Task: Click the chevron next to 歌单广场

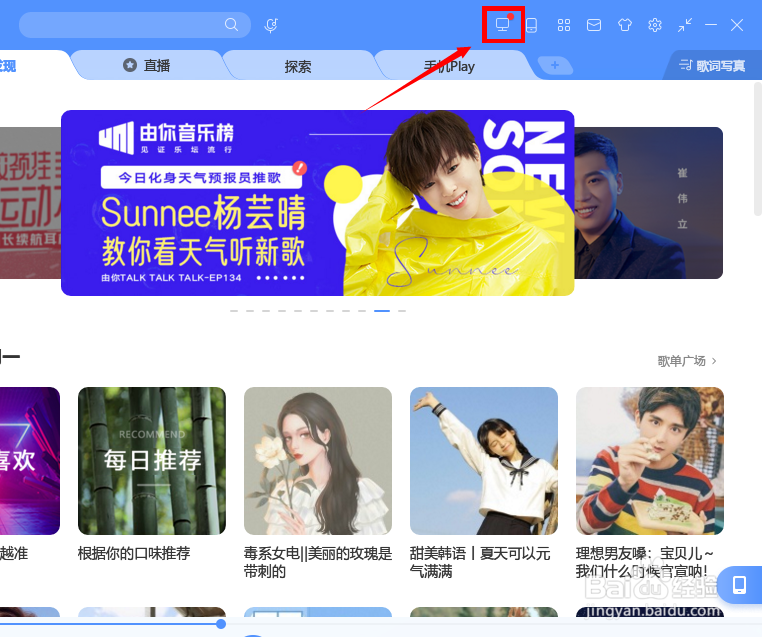Action: [714, 361]
